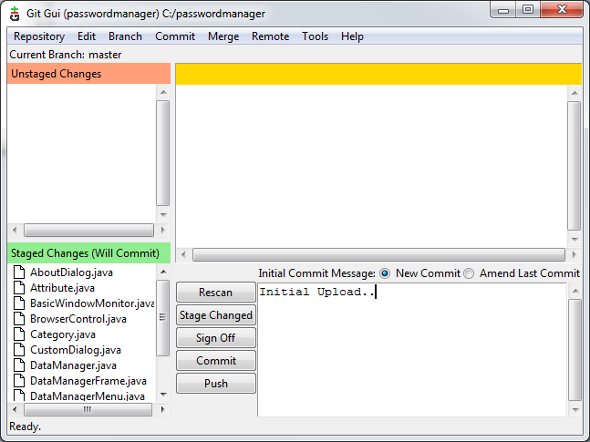Select the Amend Last Commit option

coord(468,273)
